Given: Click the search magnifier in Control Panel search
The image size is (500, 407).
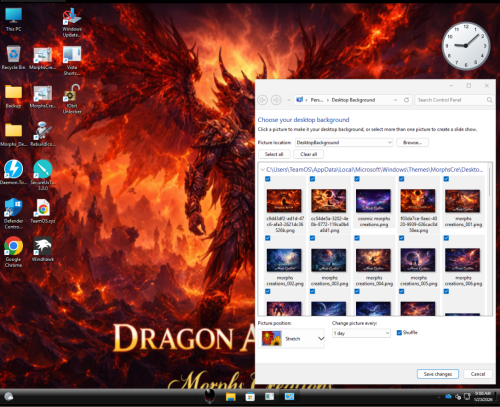Looking at the screenshot, I should 489,100.
